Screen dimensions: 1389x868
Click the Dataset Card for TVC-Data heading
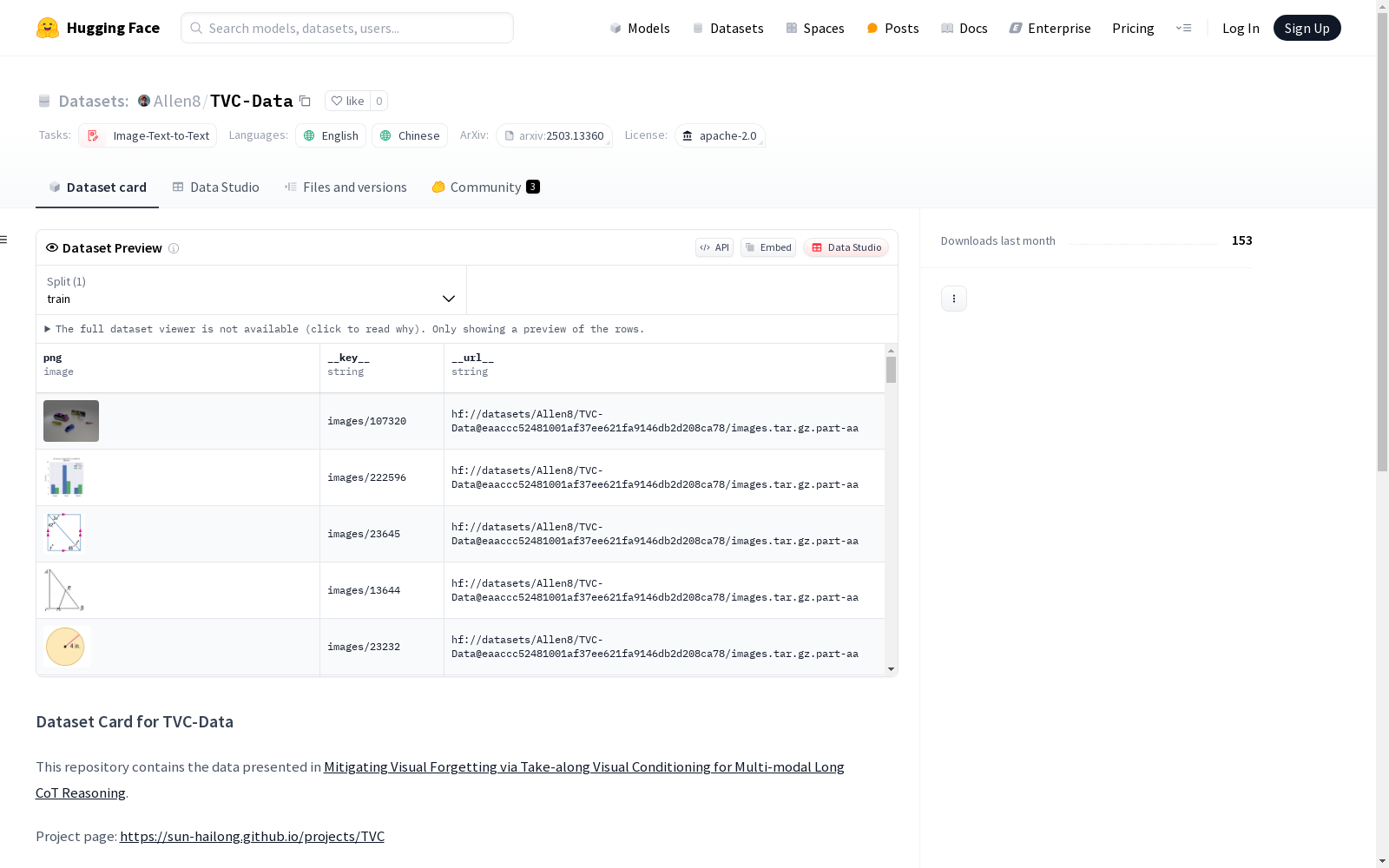135,721
